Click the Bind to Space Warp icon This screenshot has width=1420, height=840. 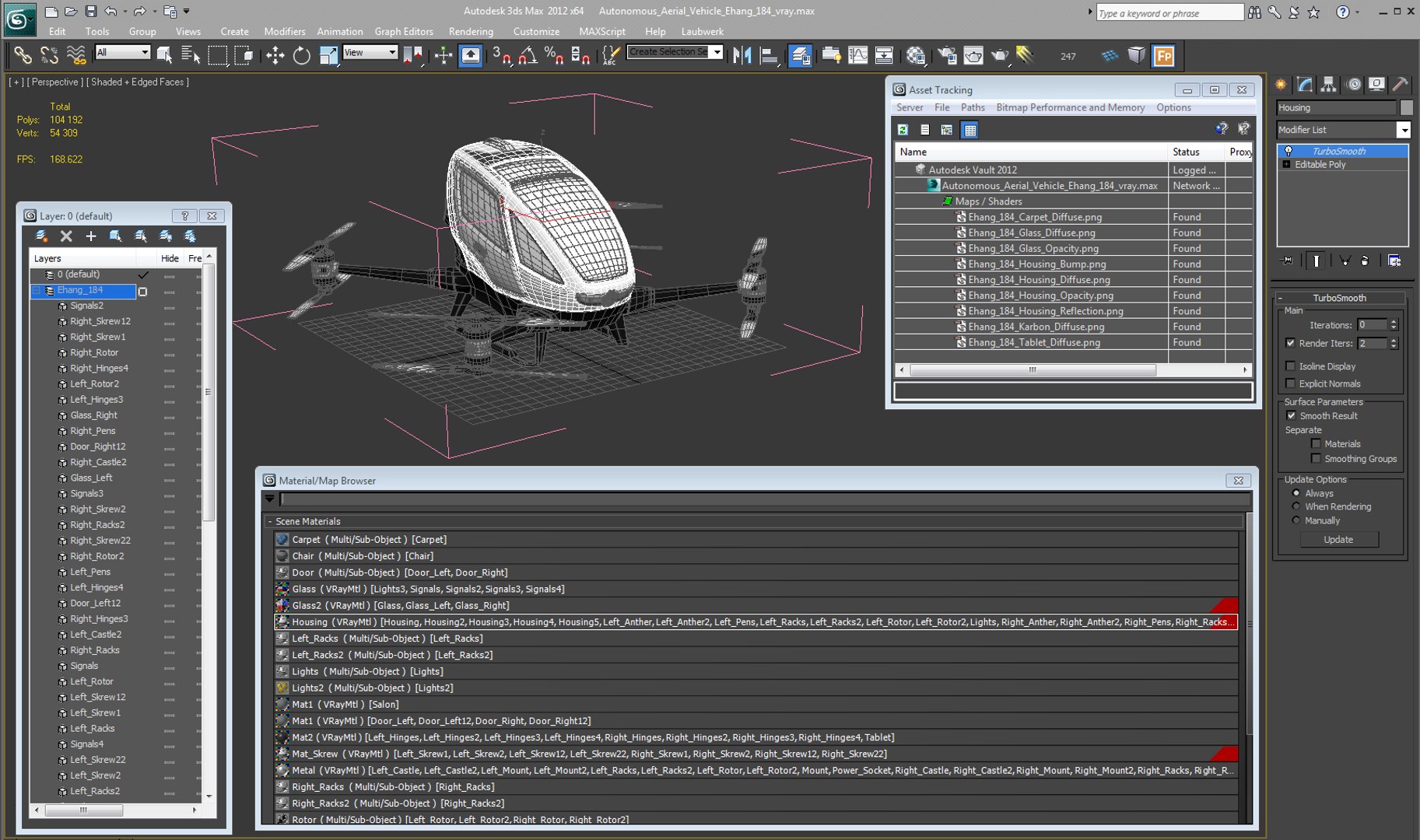[75, 55]
